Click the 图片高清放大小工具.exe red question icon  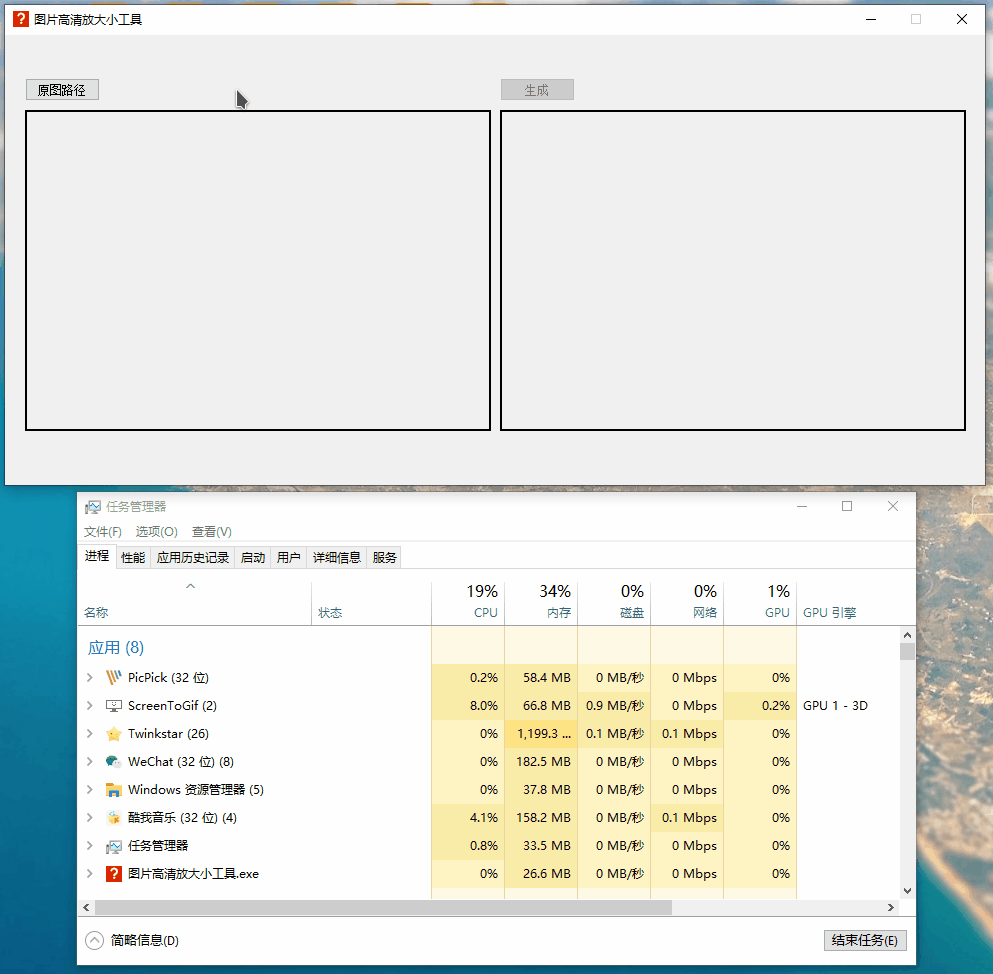click(113, 874)
